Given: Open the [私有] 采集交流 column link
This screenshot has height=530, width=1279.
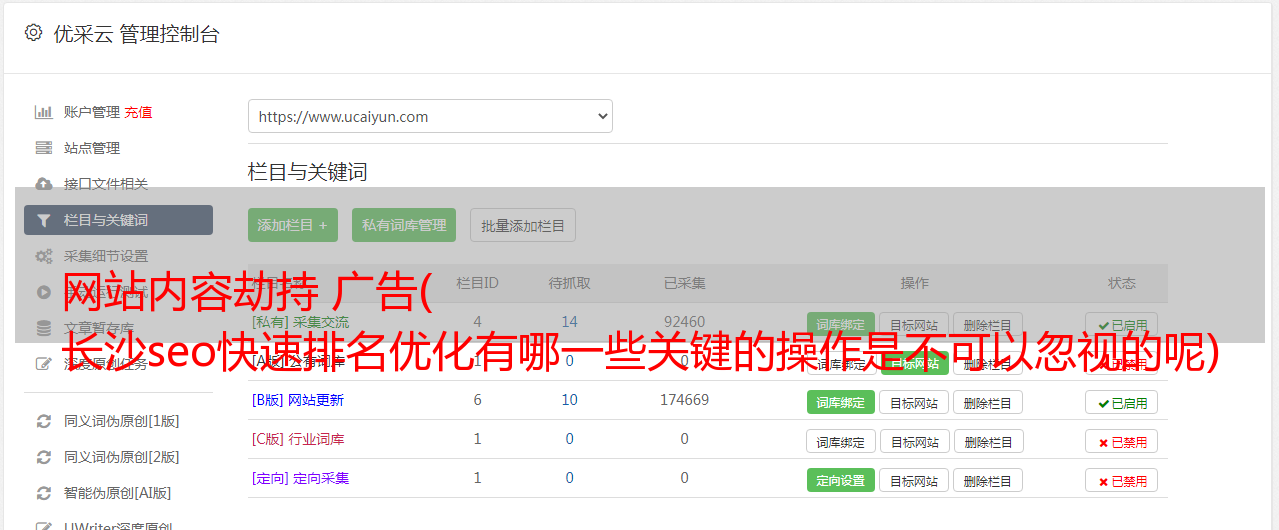Looking at the screenshot, I should tap(300, 322).
